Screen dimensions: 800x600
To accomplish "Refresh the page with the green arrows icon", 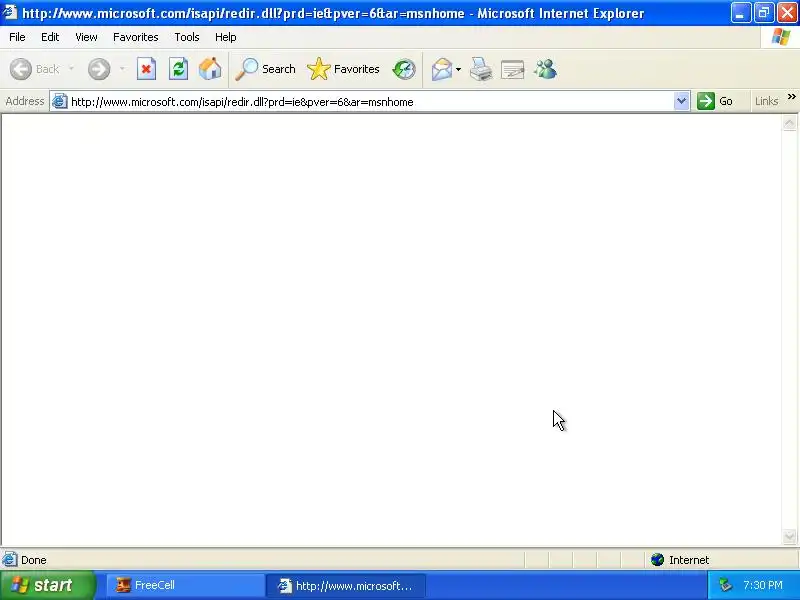I will 178,69.
